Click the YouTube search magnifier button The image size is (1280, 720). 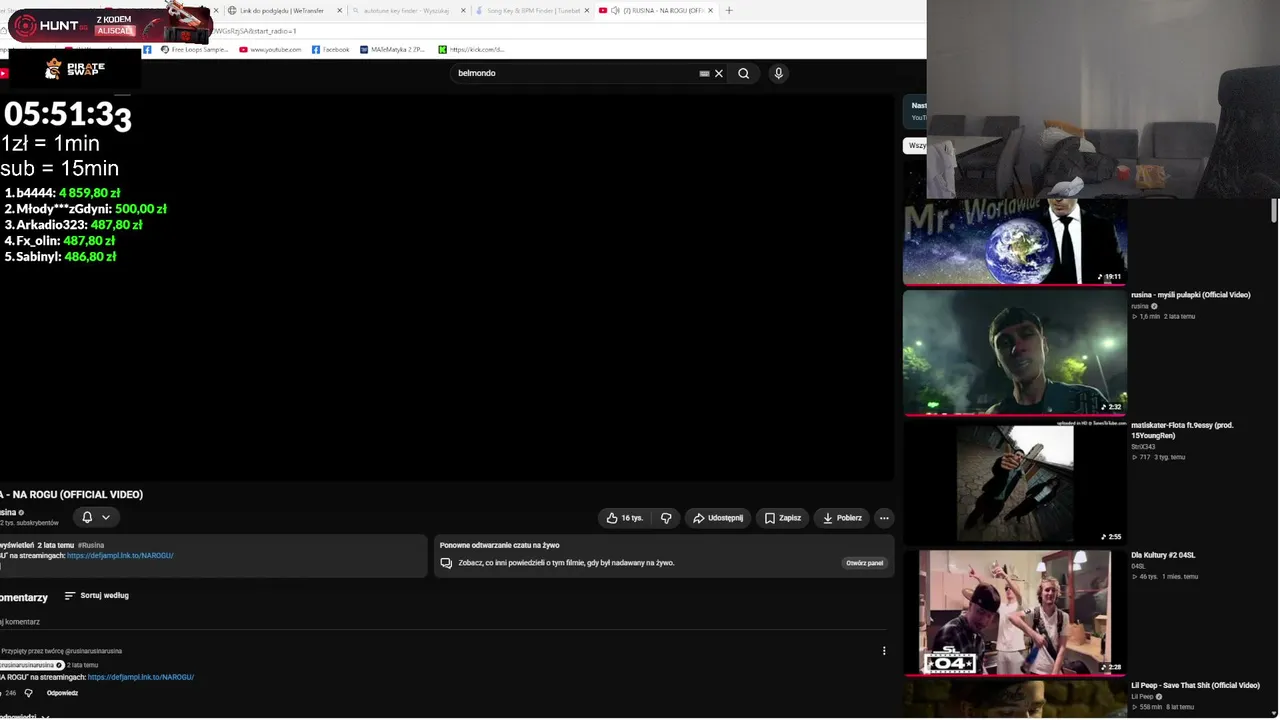coord(743,73)
